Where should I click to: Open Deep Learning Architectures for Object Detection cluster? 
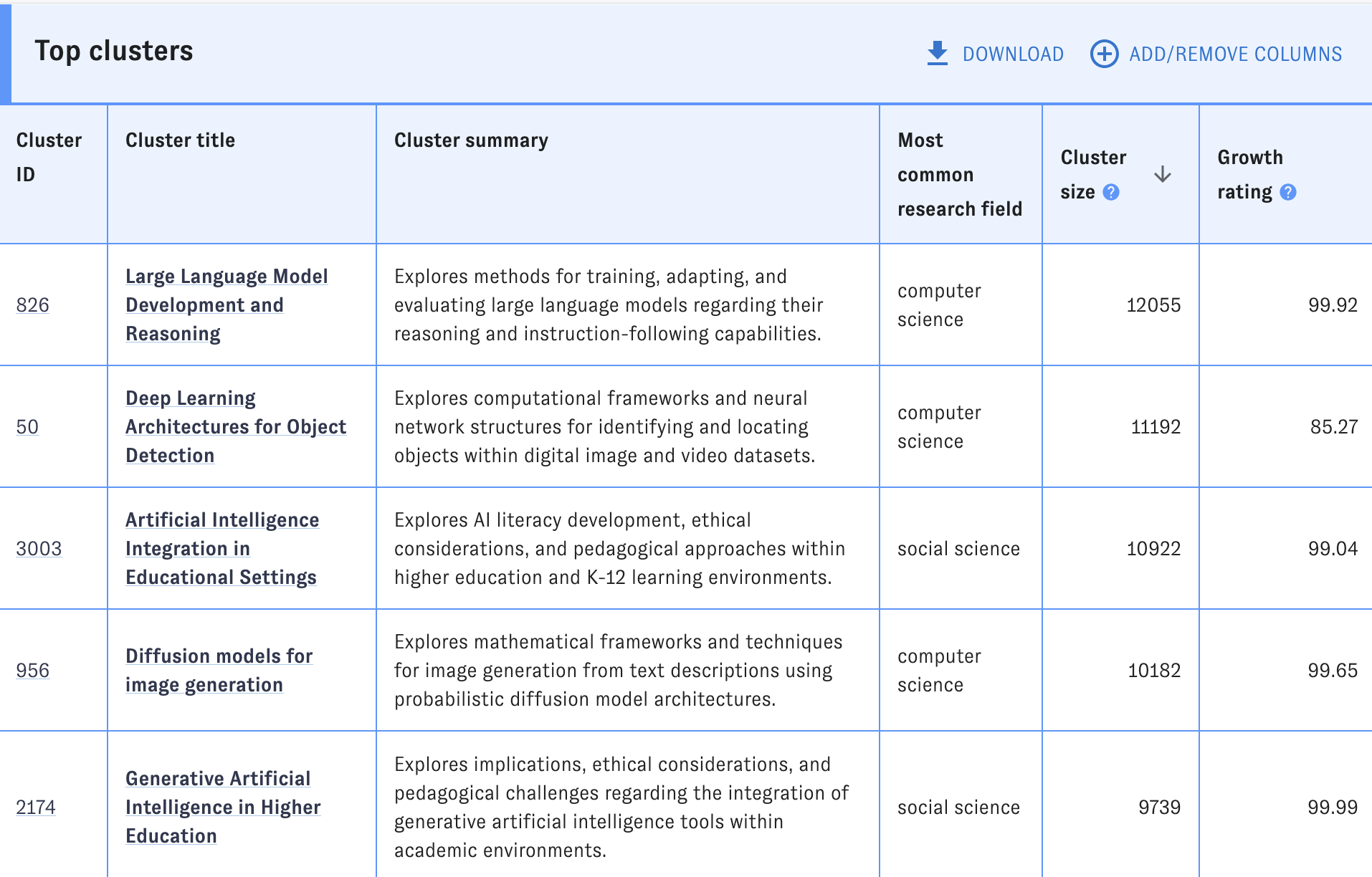point(235,426)
